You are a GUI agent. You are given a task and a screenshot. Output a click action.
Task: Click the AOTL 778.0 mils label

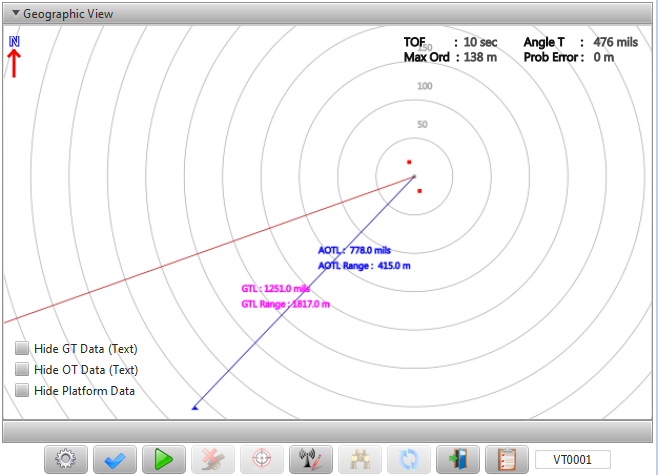(355, 251)
